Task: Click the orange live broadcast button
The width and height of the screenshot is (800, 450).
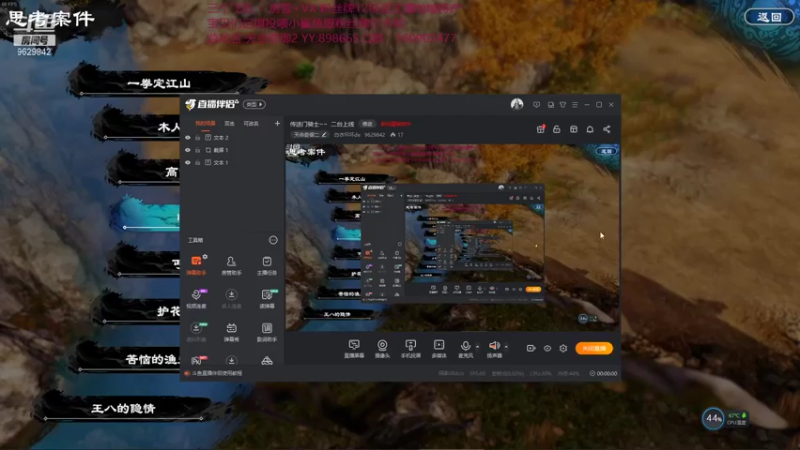Action: click(x=594, y=348)
